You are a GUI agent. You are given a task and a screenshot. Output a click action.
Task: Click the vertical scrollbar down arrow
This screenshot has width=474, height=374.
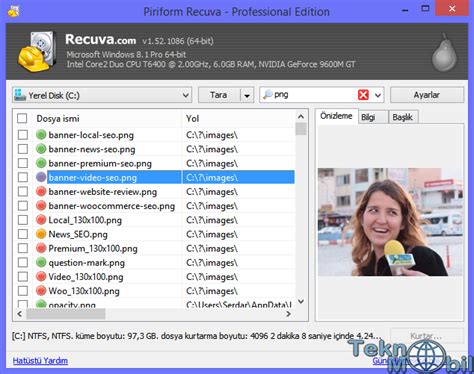pyautogui.click(x=301, y=302)
